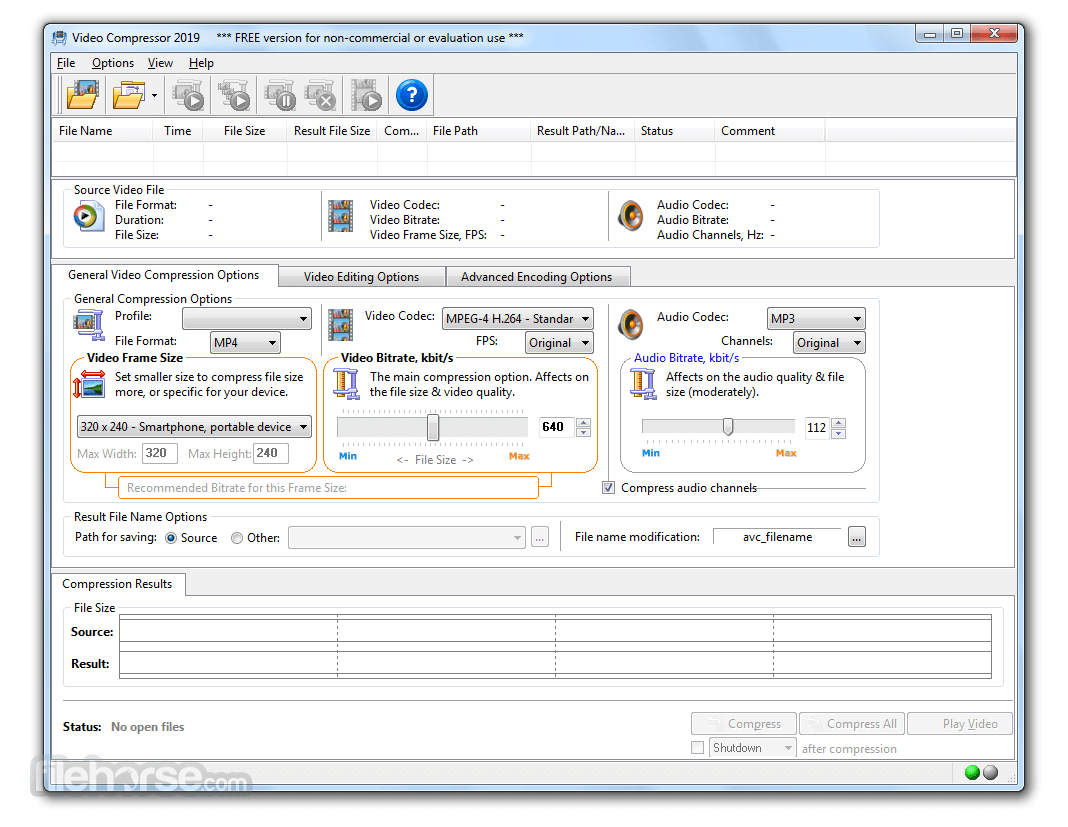The height and width of the screenshot is (827, 1068).
Task: Open video file toolbar icon
Action: click(82, 95)
